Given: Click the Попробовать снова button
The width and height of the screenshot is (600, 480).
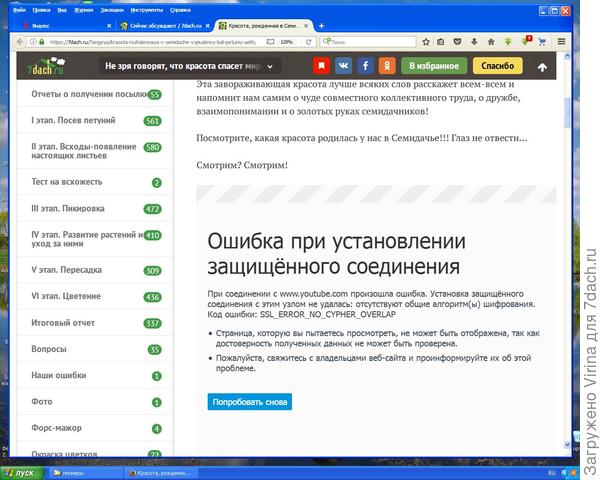Looking at the screenshot, I should [x=249, y=402].
